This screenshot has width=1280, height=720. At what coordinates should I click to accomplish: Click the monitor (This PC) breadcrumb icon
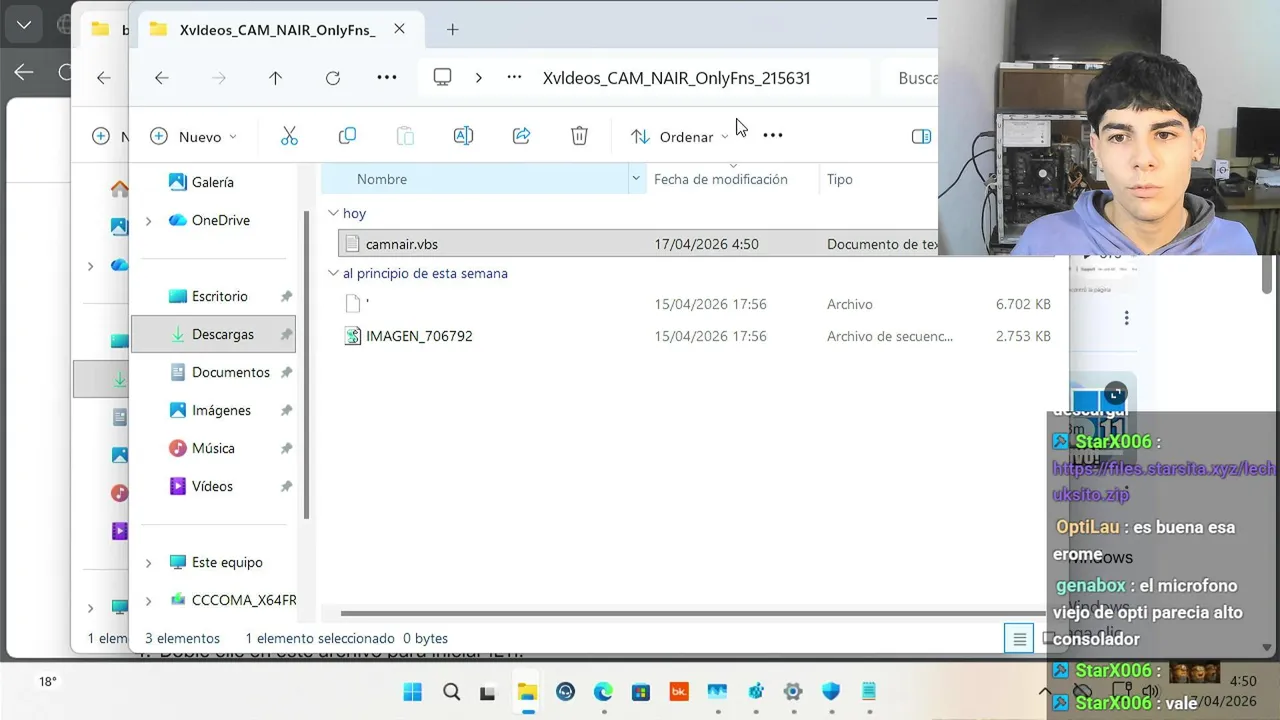442,77
